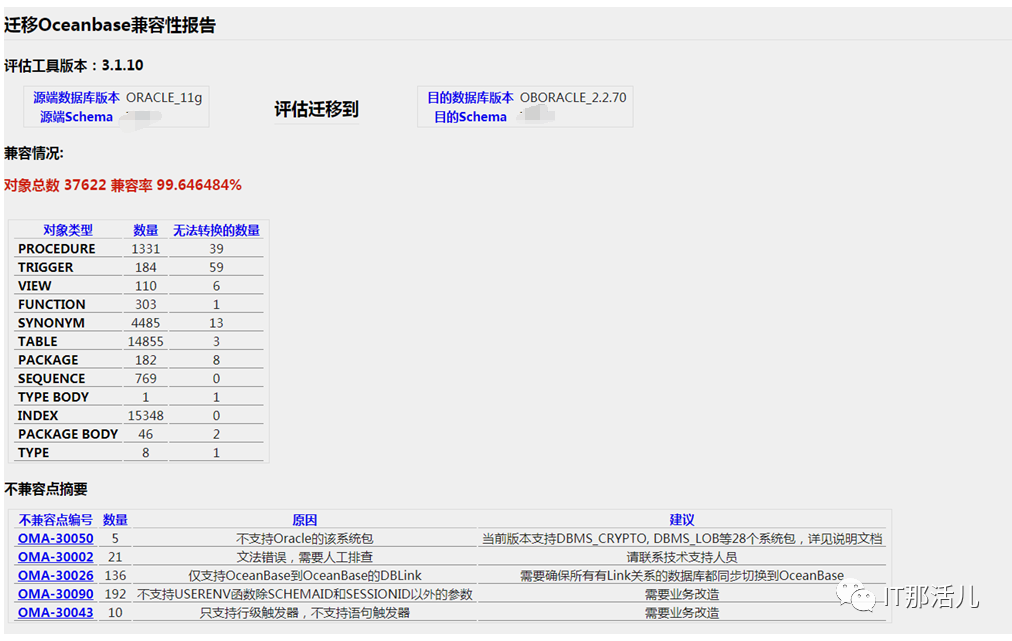Click the 评估迁移到 heading
Image resolution: width=1012 pixels, height=641 pixels.
316,109
